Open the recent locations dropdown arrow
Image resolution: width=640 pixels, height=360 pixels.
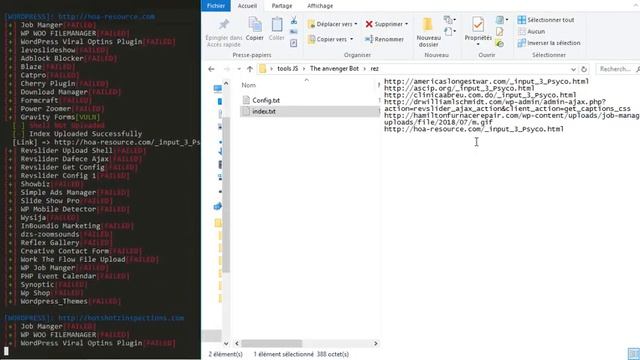point(239,69)
